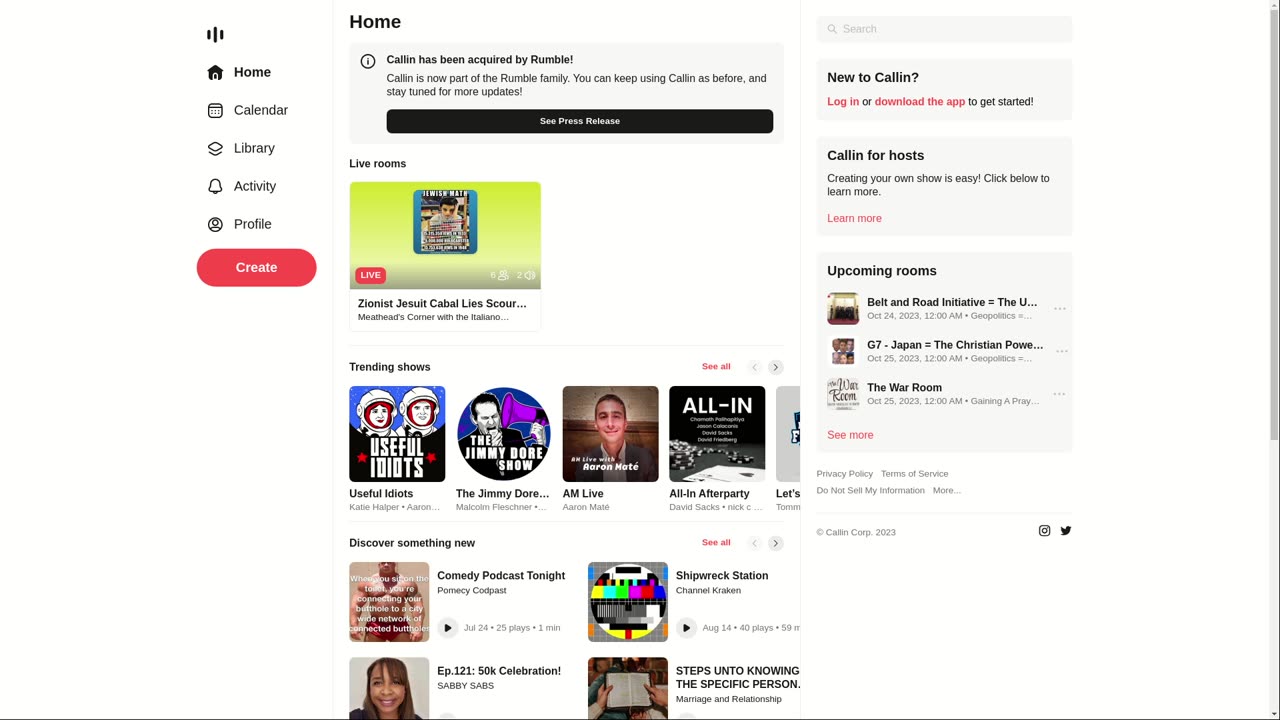Open the Terms of Service link
Viewport: 1280px width, 720px height.
[915, 474]
